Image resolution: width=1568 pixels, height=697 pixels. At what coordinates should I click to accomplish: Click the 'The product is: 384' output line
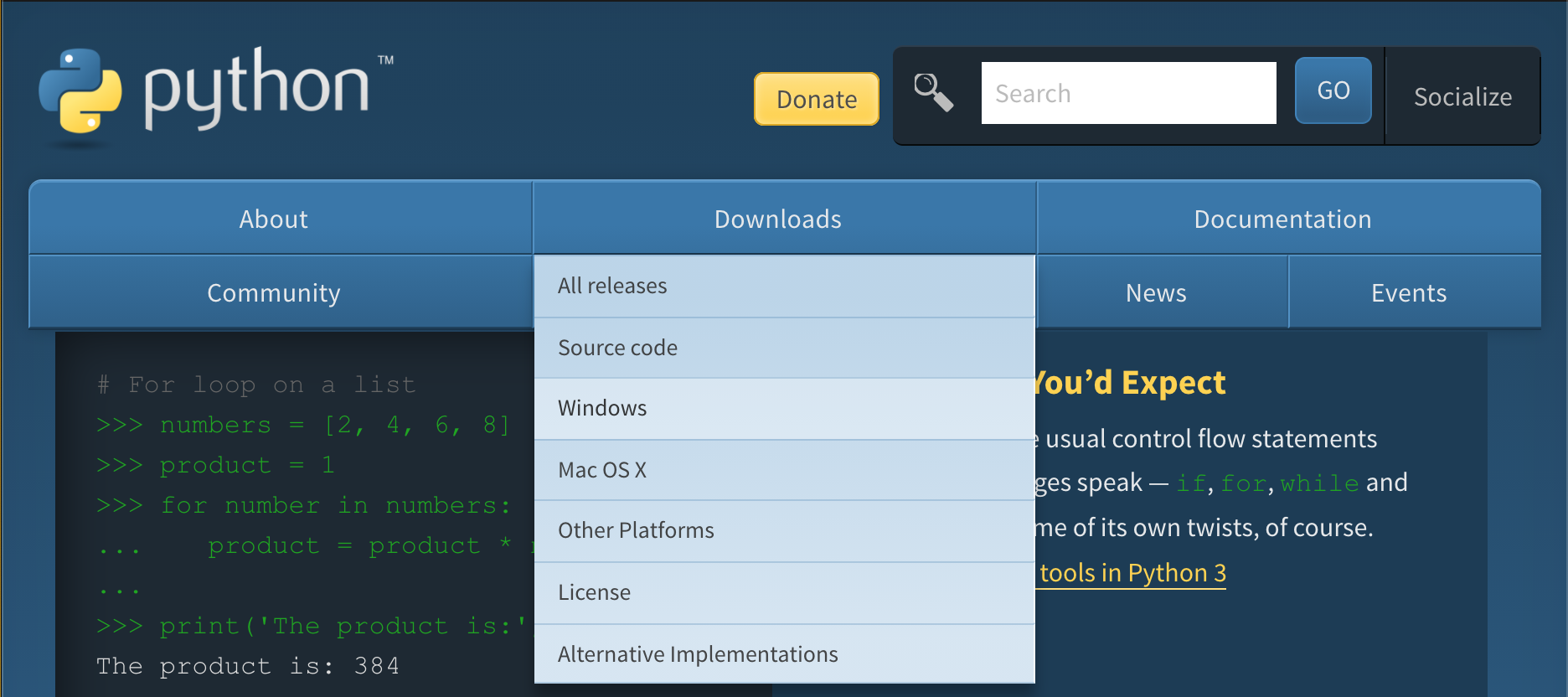pyautogui.click(x=248, y=666)
